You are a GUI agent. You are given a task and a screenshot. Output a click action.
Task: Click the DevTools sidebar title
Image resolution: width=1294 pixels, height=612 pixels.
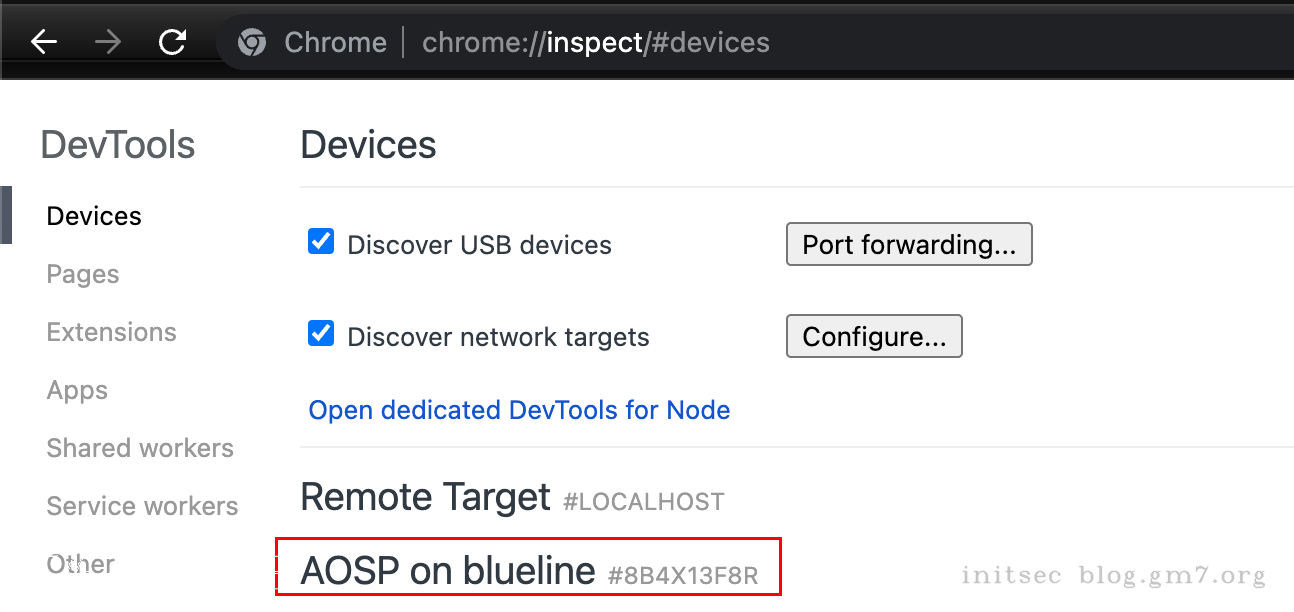pos(117,145)
